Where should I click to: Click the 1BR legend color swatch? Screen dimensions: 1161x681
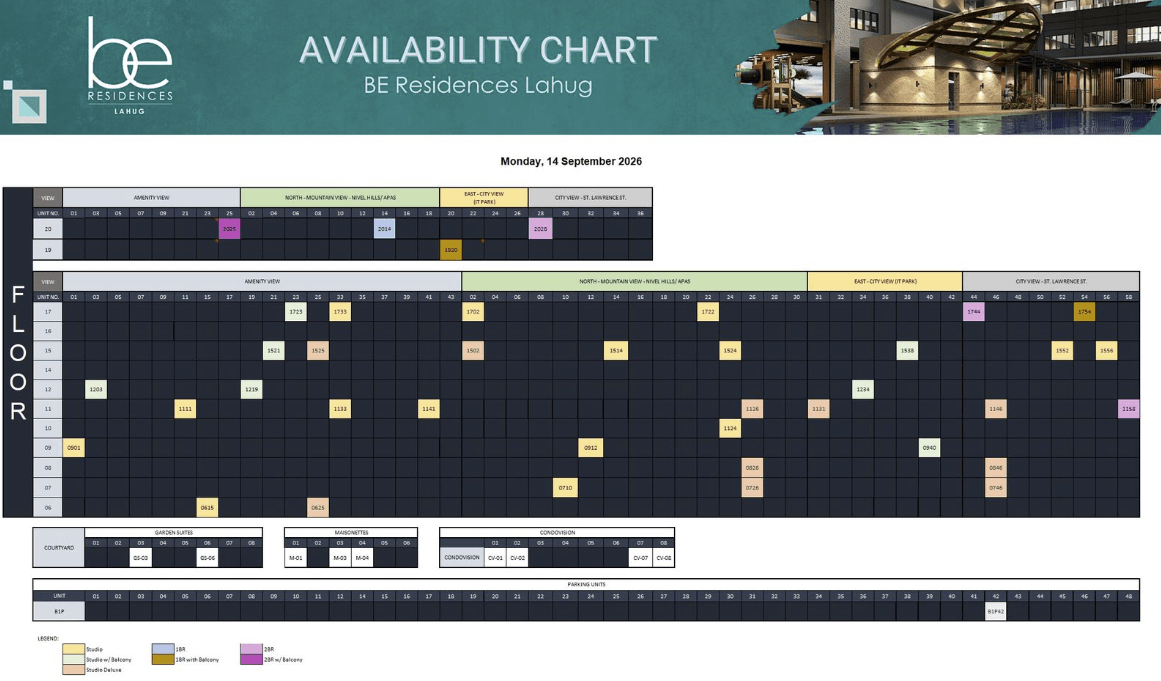click(163, 649)
